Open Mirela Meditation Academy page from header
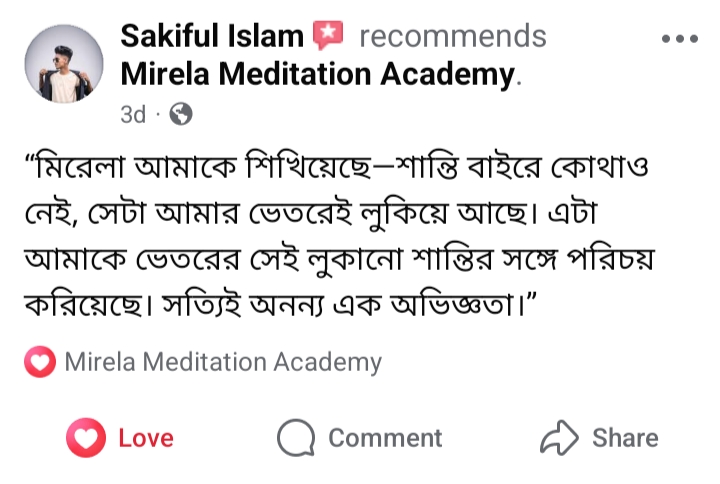The height and width of the screenshot is (484, 720). (317, 74)
